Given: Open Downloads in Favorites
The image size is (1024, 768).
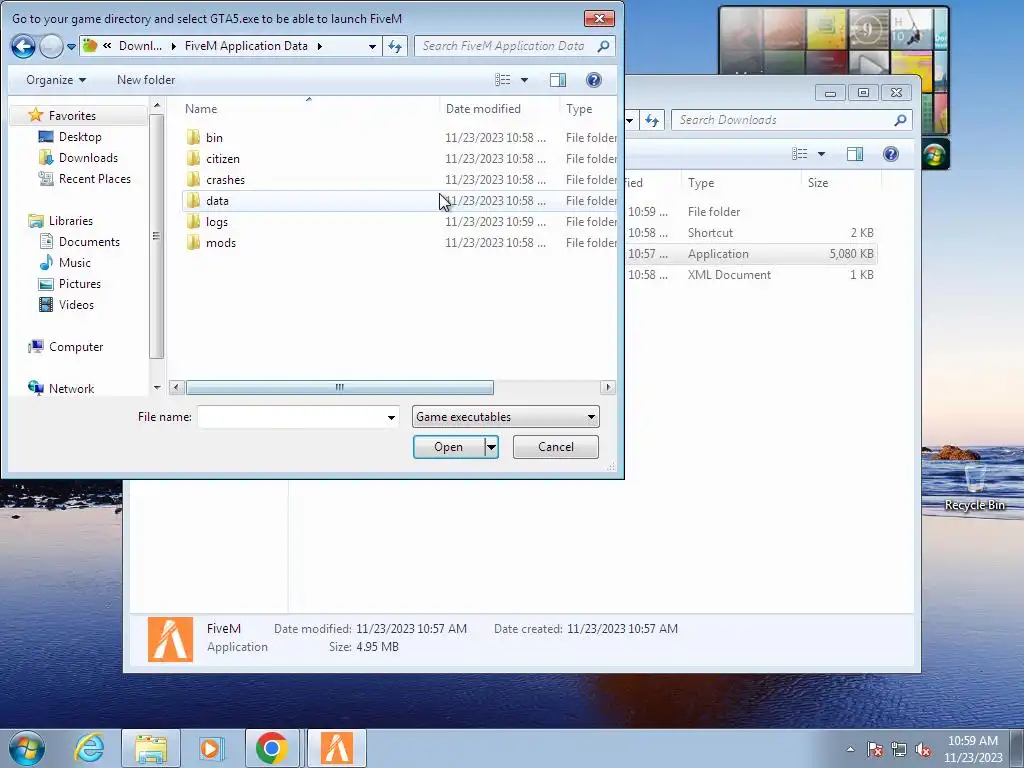Looking at the screenshot, I should tap(79, 157).
